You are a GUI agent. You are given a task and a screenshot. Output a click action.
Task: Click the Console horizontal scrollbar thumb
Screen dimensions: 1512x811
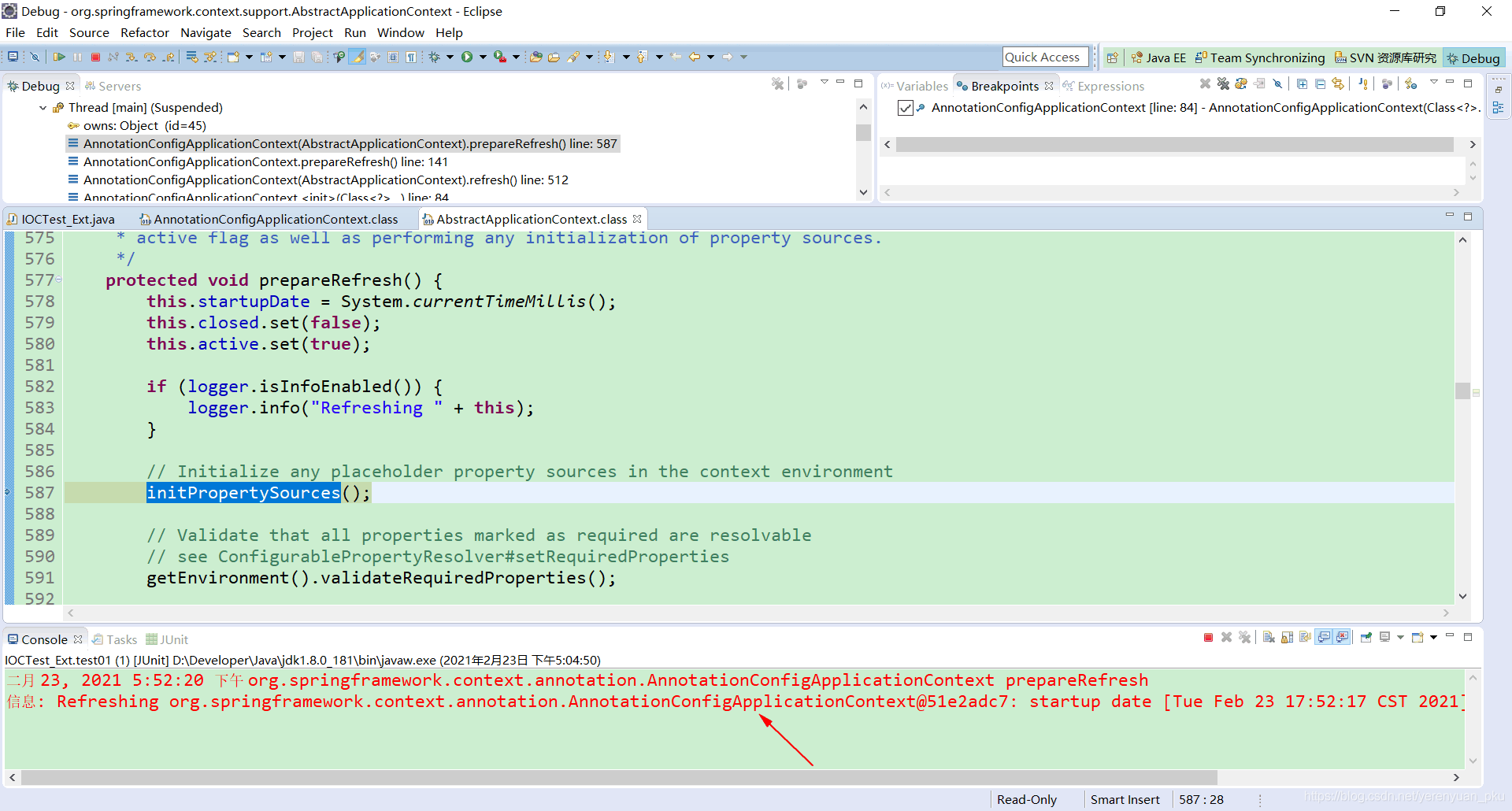(x=620, y=777)
